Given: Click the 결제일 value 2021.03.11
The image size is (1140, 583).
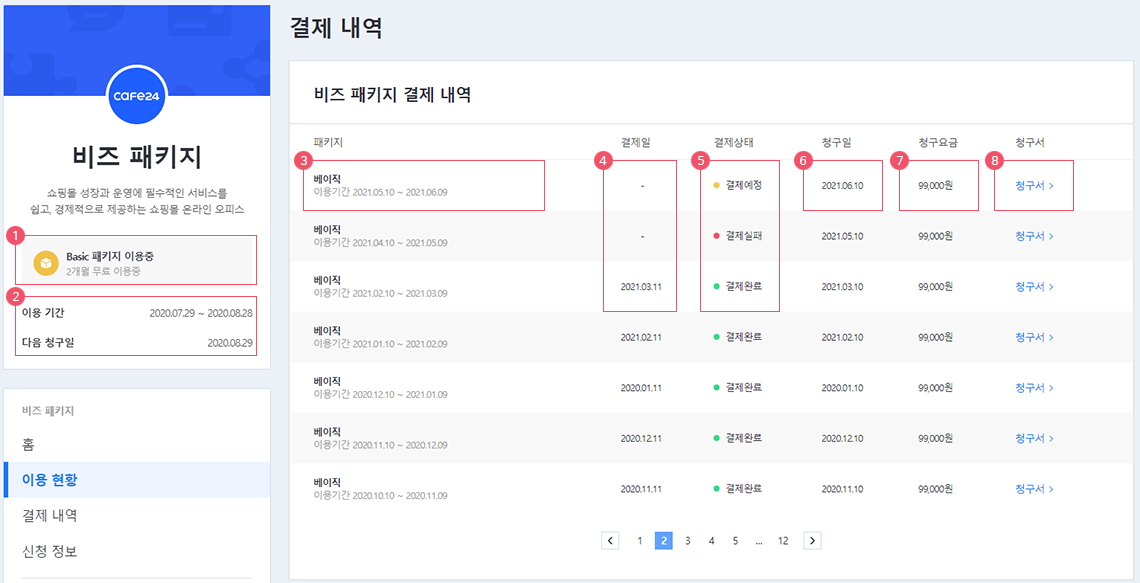Looking at the screenshot, I should 641,286.
